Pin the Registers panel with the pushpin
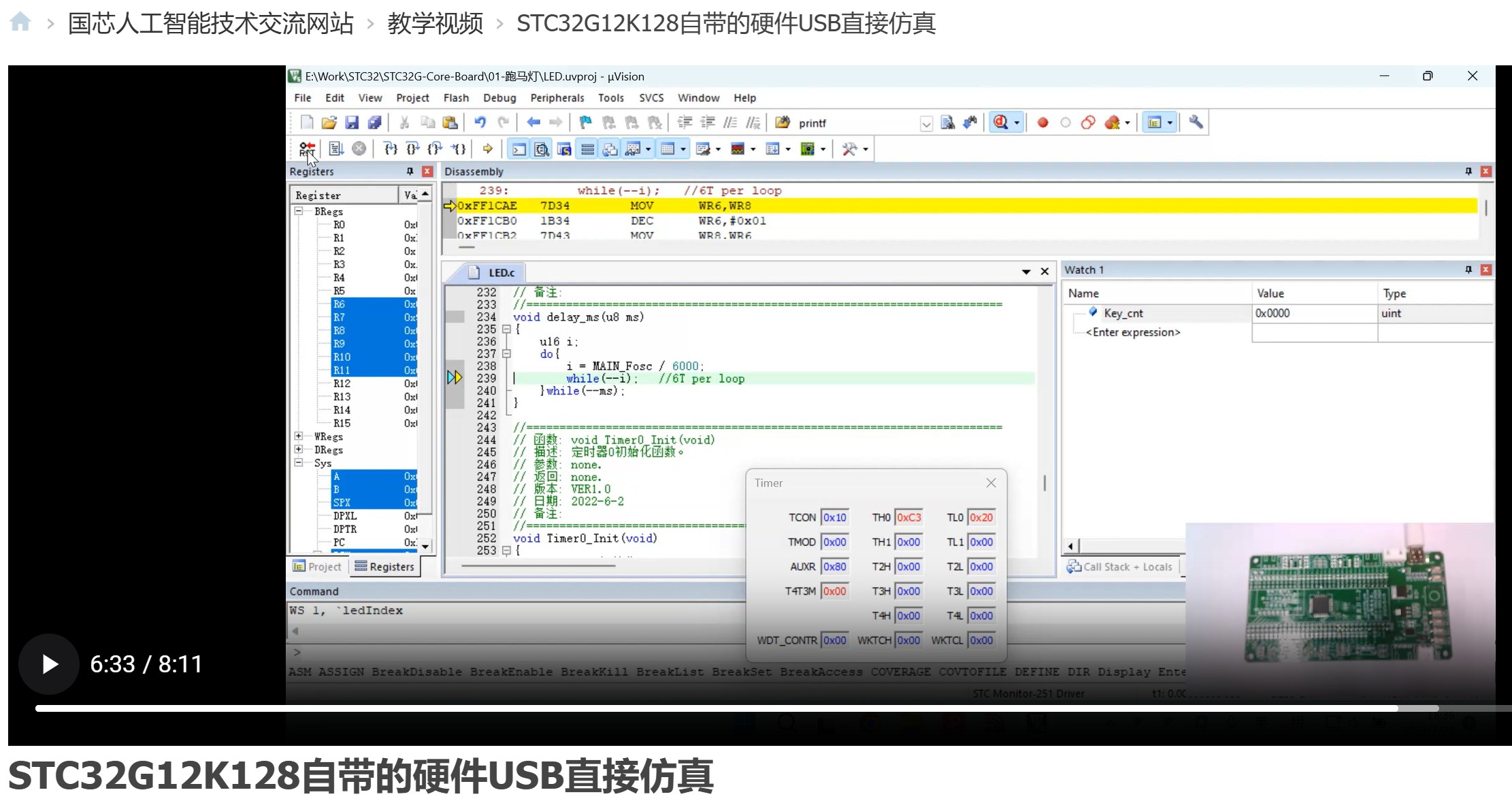 [410, 171]
